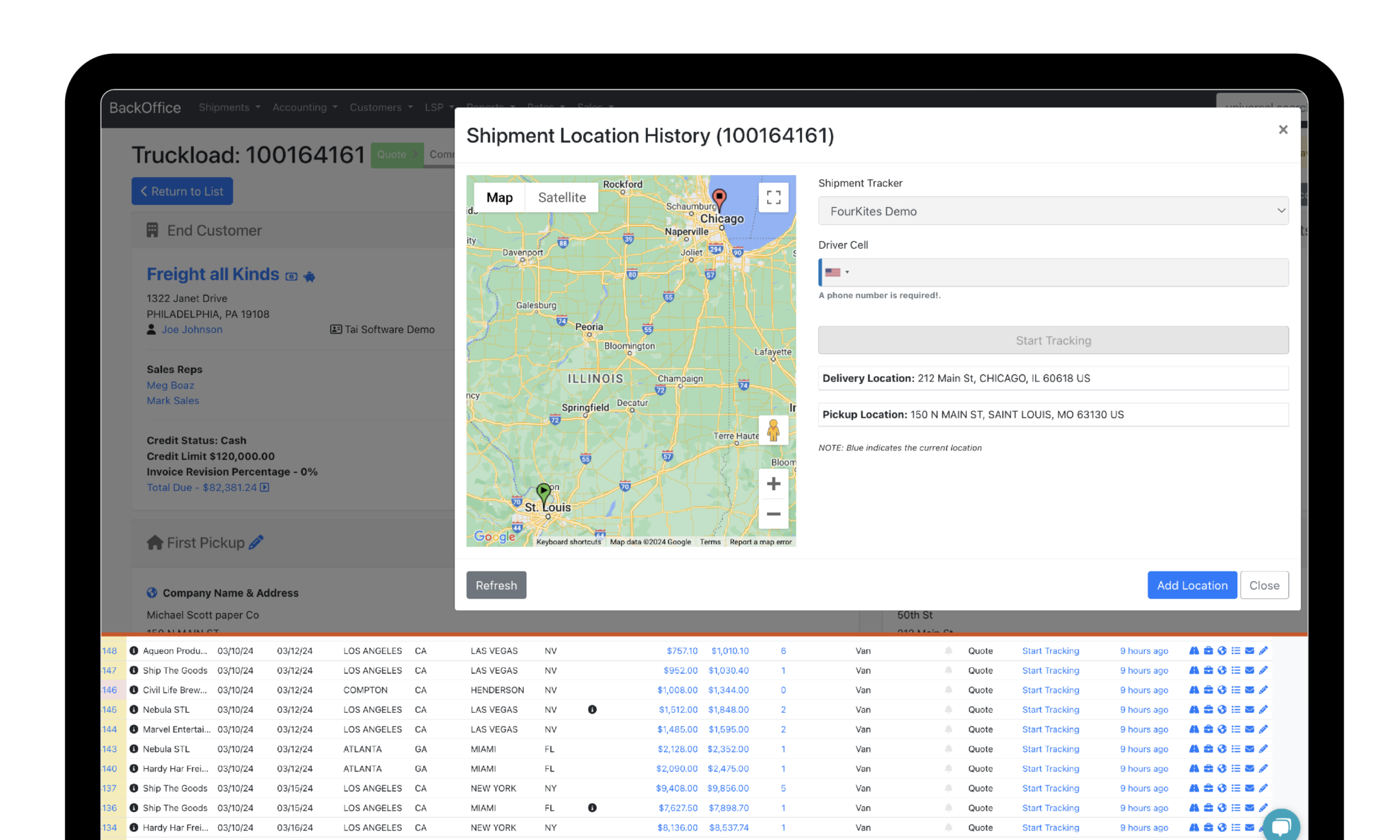Toggle the notification bell on the Aqueon Produ row
The height and width of the screenshot is (840, 1400).
[948, 651]
